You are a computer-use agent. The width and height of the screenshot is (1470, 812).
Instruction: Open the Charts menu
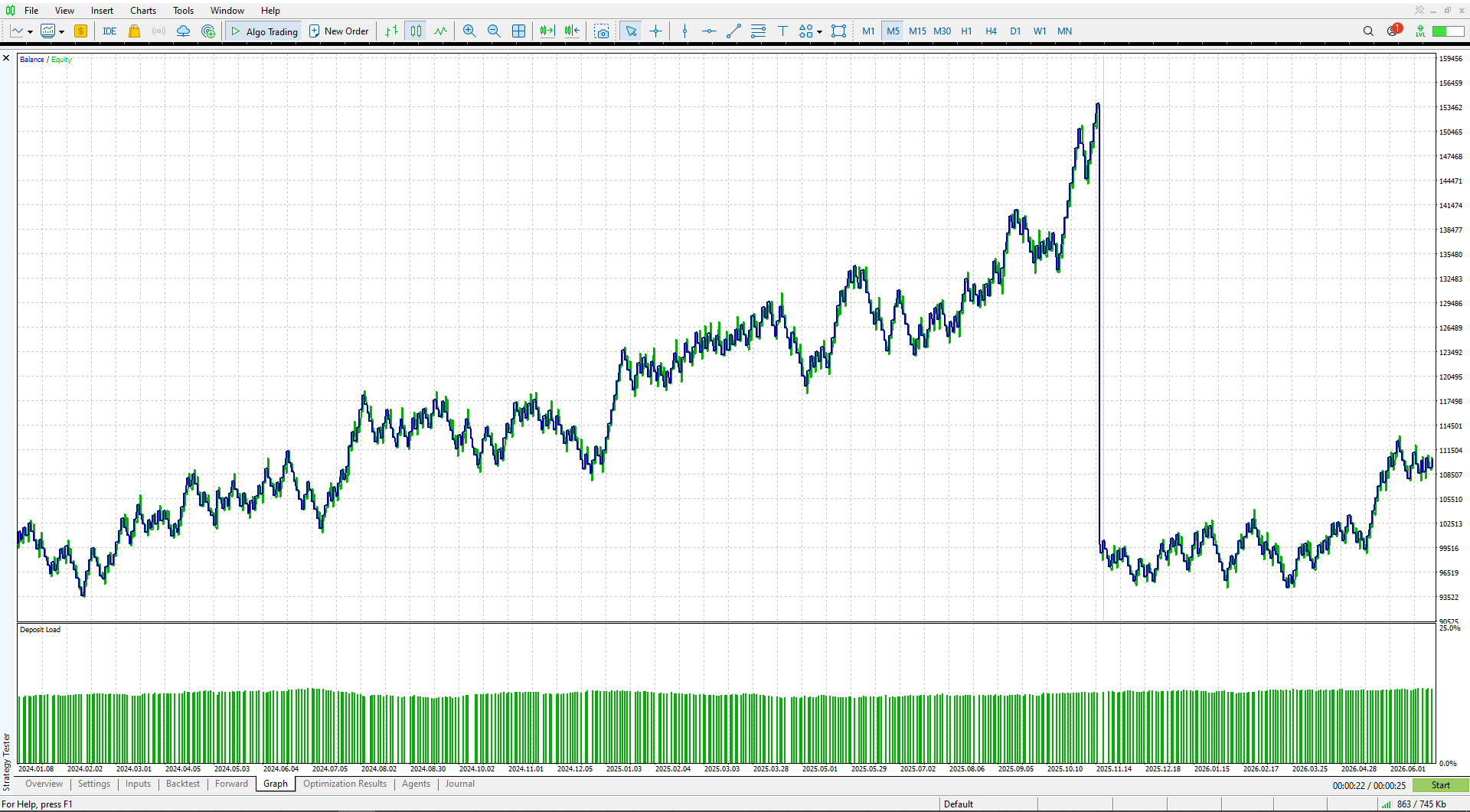(x=143, y=11)
